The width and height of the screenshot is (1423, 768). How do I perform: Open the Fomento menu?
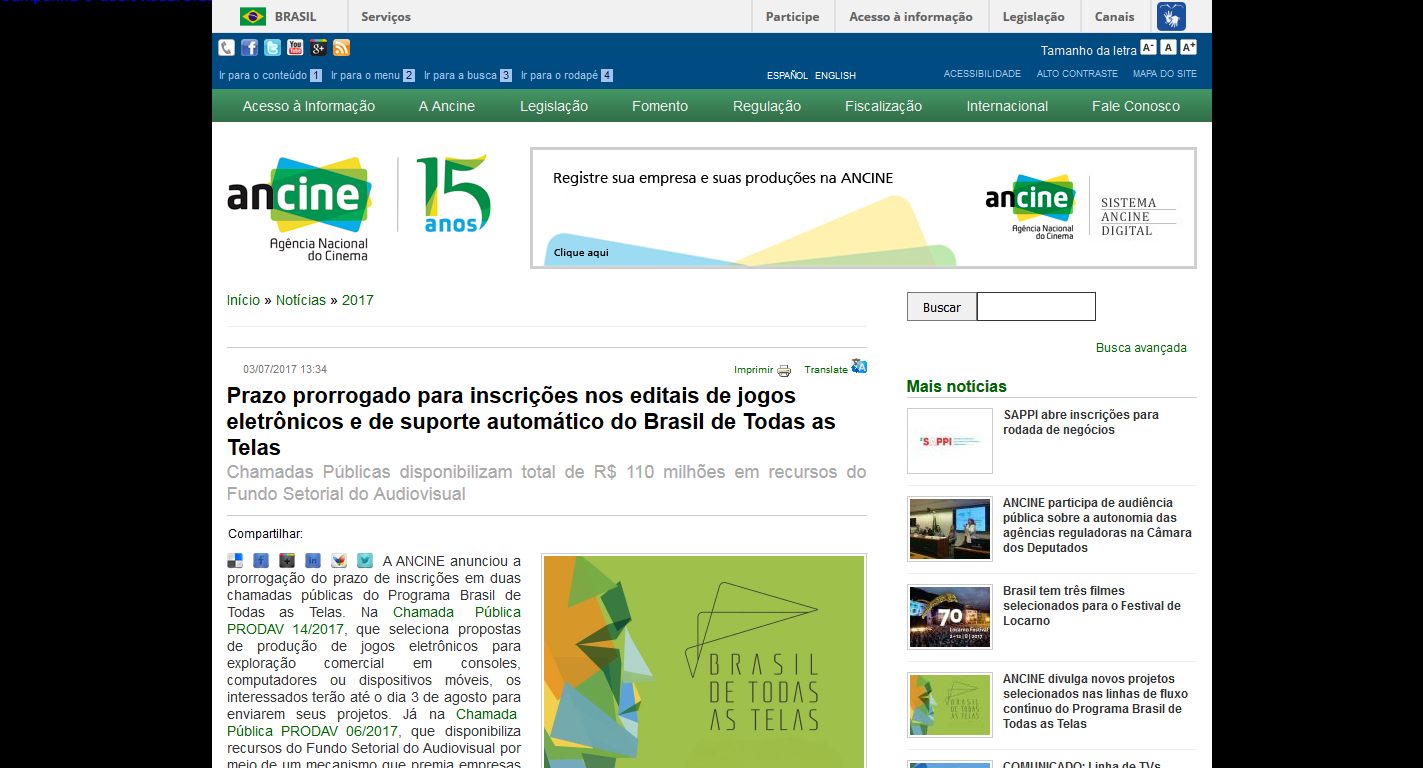pos(660,106)
